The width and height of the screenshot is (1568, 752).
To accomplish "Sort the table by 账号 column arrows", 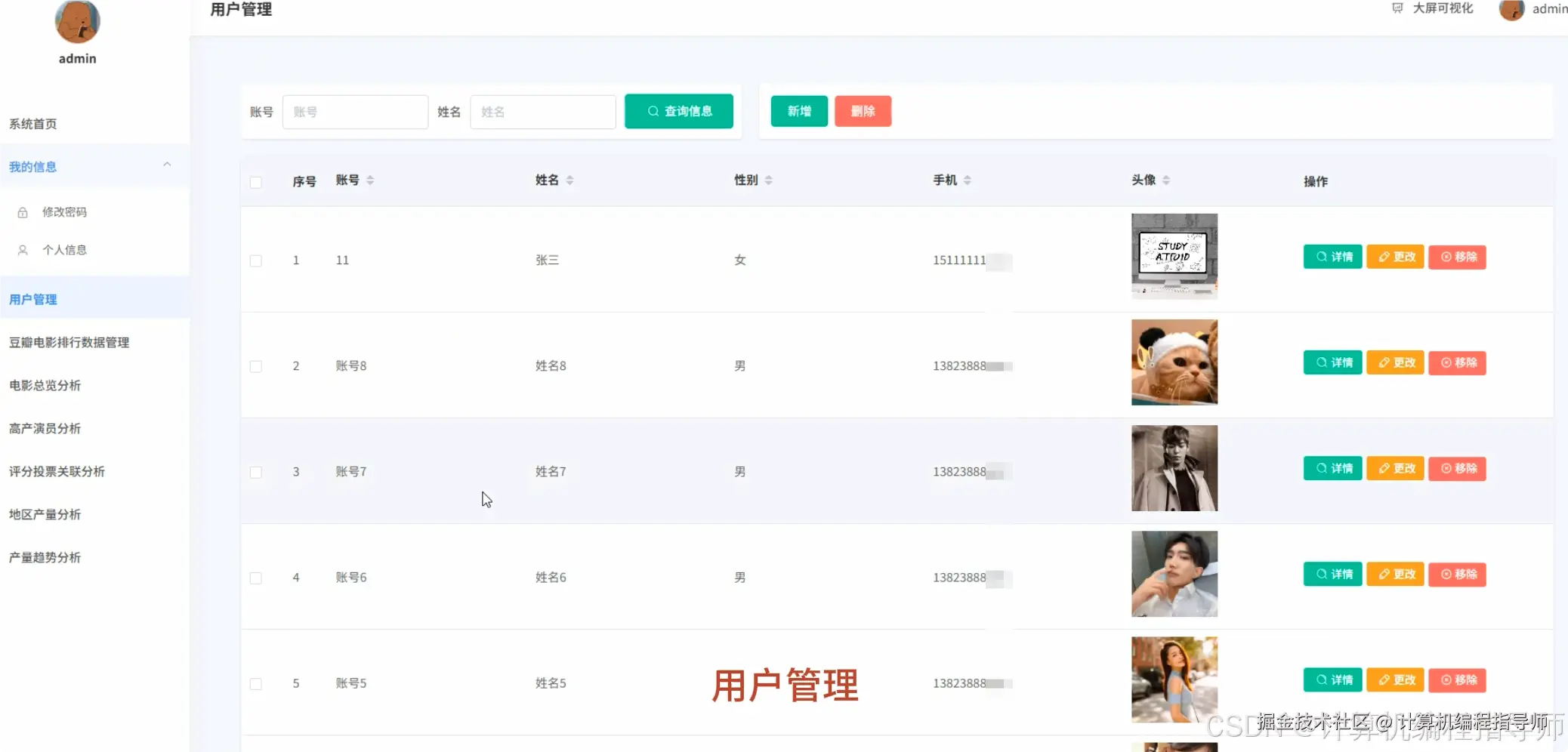I will click(x=370, y=180).
